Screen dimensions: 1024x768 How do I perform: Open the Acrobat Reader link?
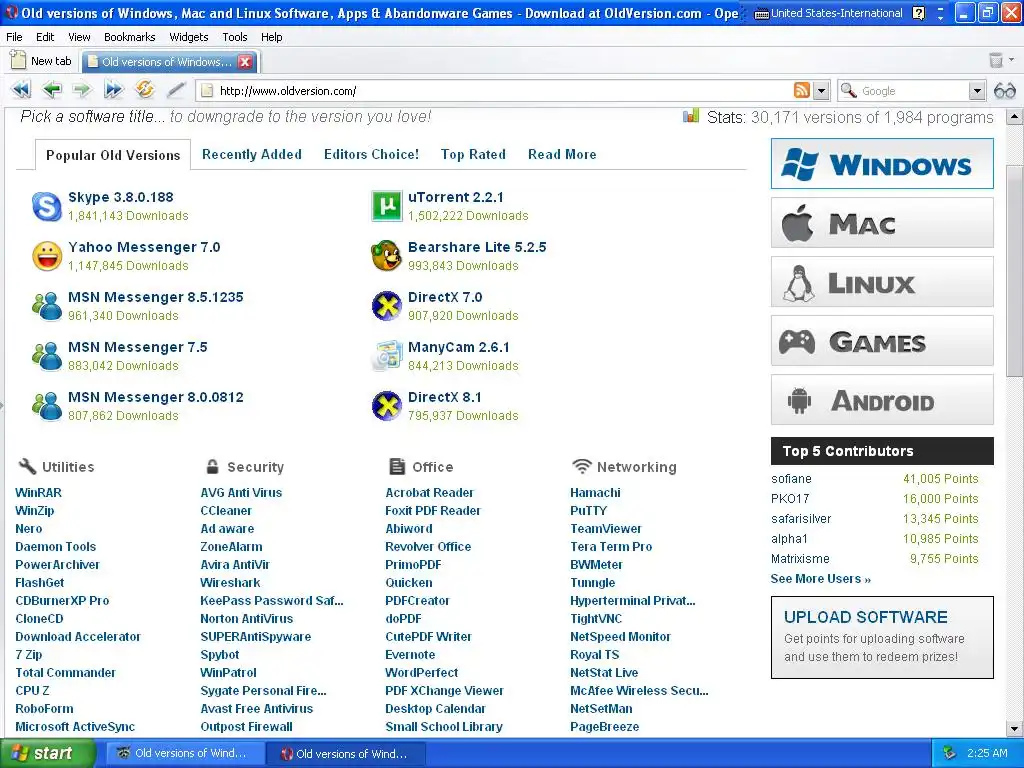[429, 492]
